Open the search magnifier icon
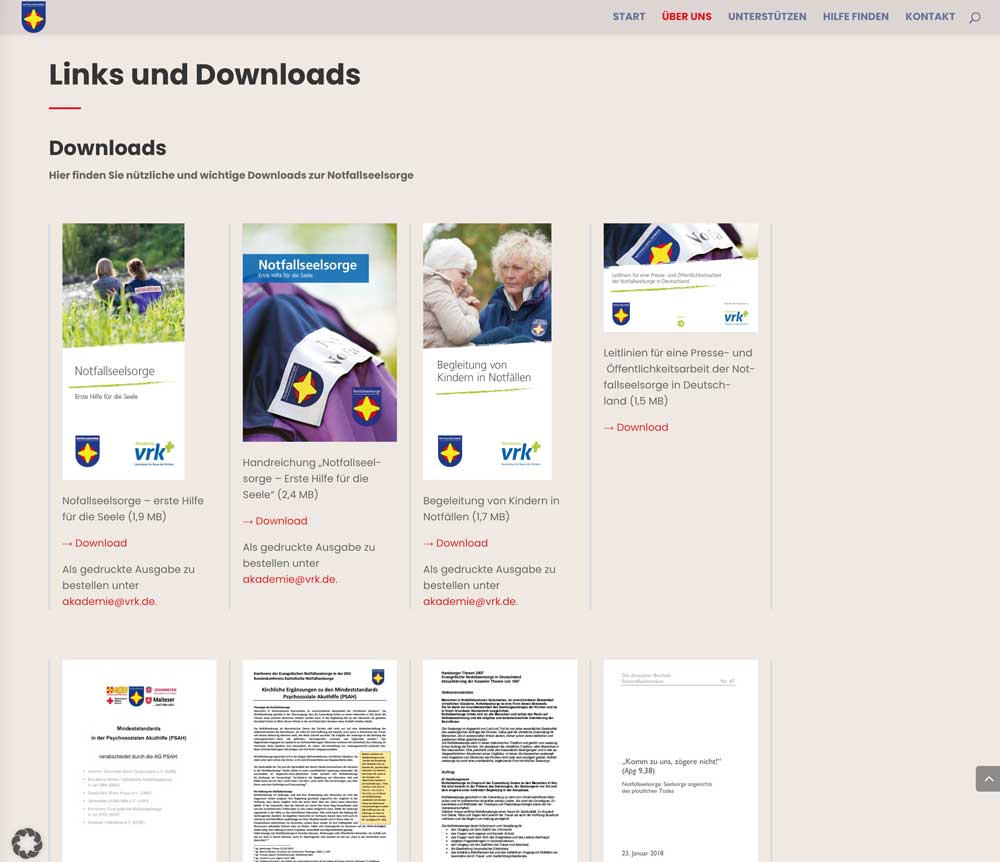This screenshot has height=862, width=1000. pos(974,17)
